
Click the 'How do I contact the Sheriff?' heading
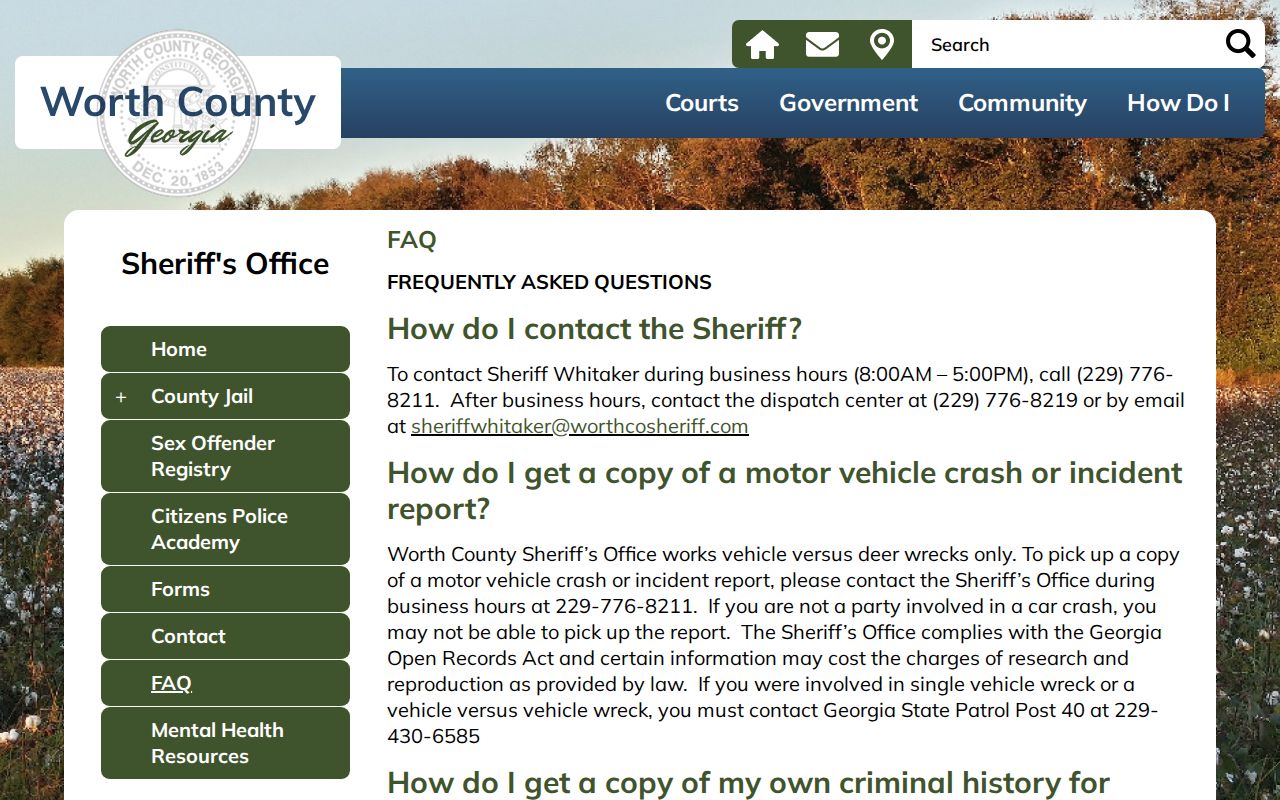(594, 329)
